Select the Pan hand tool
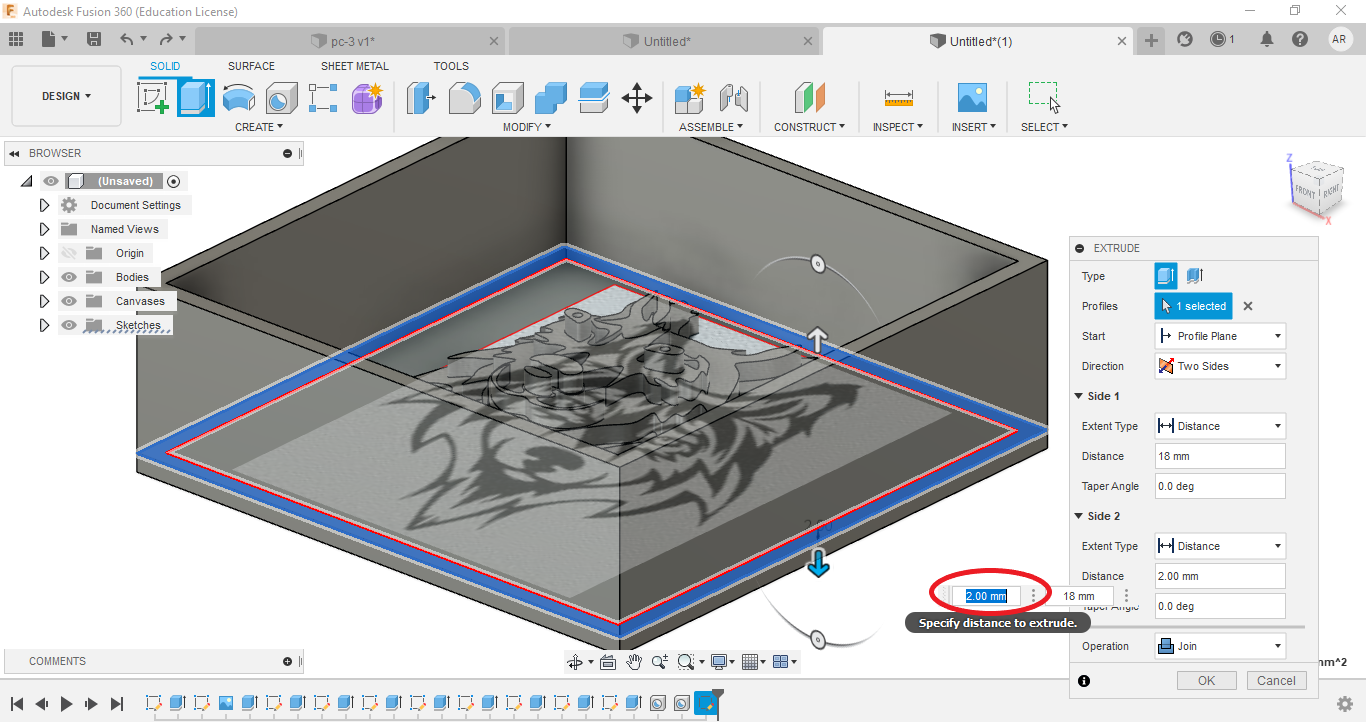1366x722 pixels. pyautogui.click(x=634, y=662)
